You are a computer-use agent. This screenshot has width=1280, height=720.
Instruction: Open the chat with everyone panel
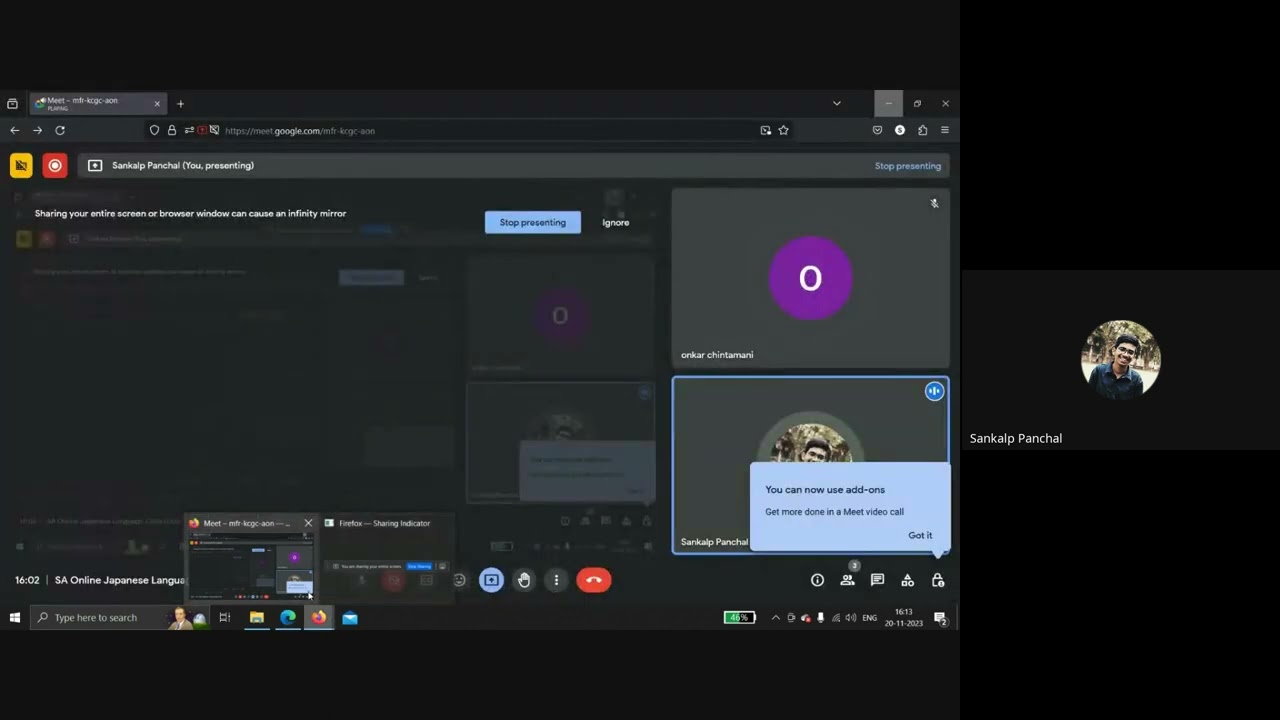[877, 580]
